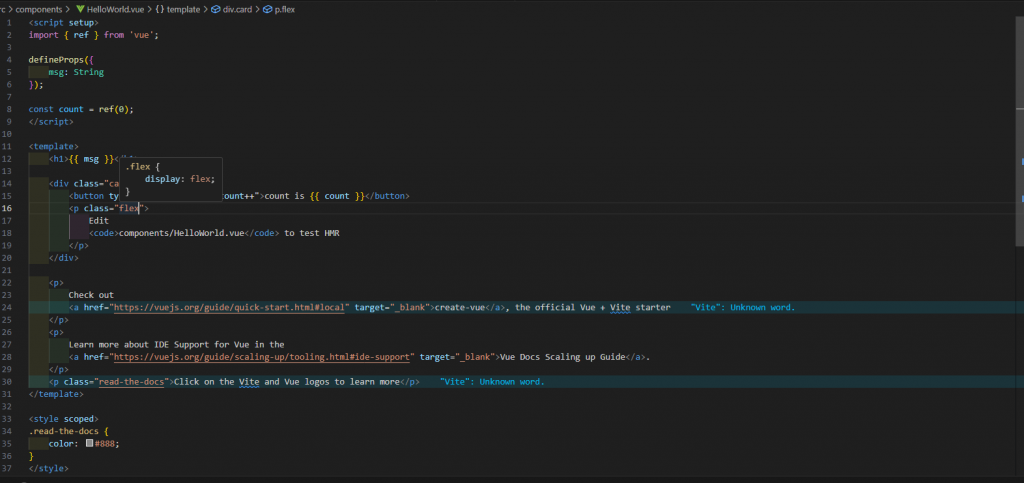Click '{{ msg }}' on line 12

[x=91, y=159]
